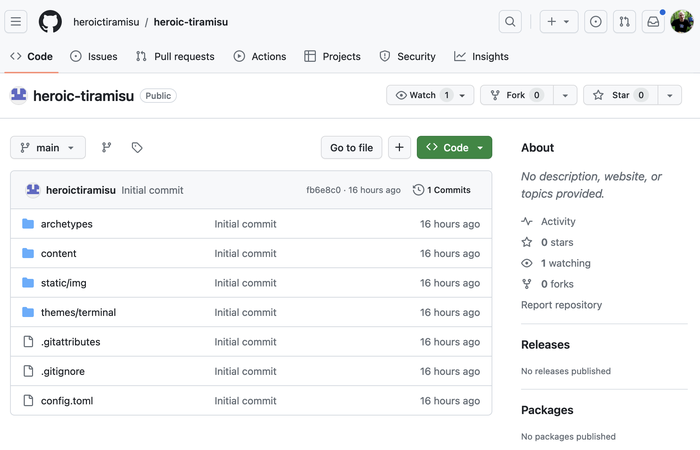Go to GitHub home via Octocat logo

(x=50, y=21)
